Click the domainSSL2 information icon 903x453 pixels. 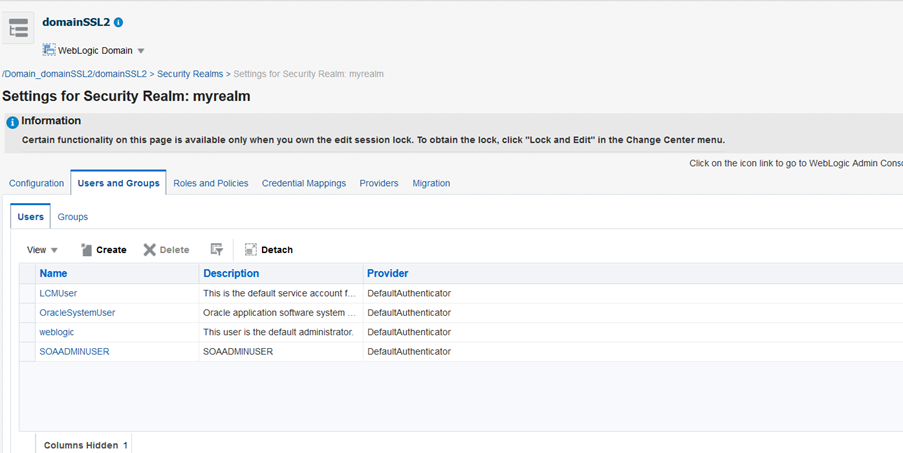[x=119, y=22]
